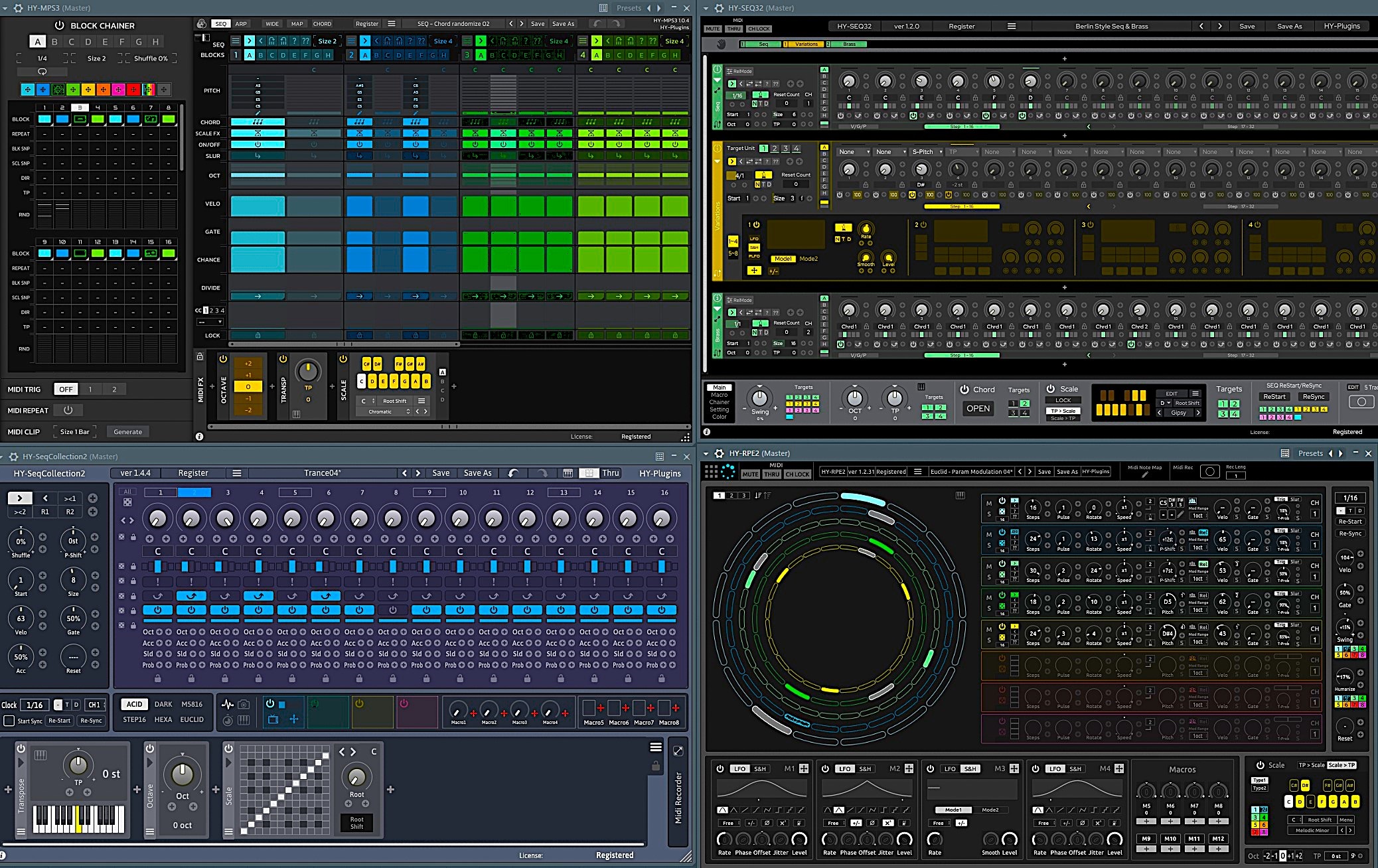Open the HY-SEQ32 hamburger menu
This screenshot has height=868, width=1378.
click(1012, 26)
